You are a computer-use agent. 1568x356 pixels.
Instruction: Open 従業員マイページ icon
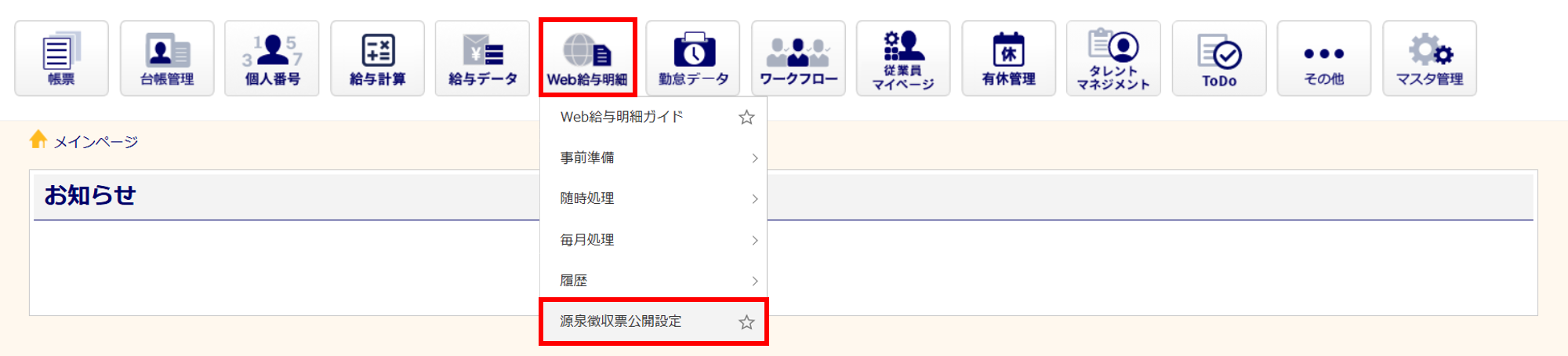click(903, 59)
